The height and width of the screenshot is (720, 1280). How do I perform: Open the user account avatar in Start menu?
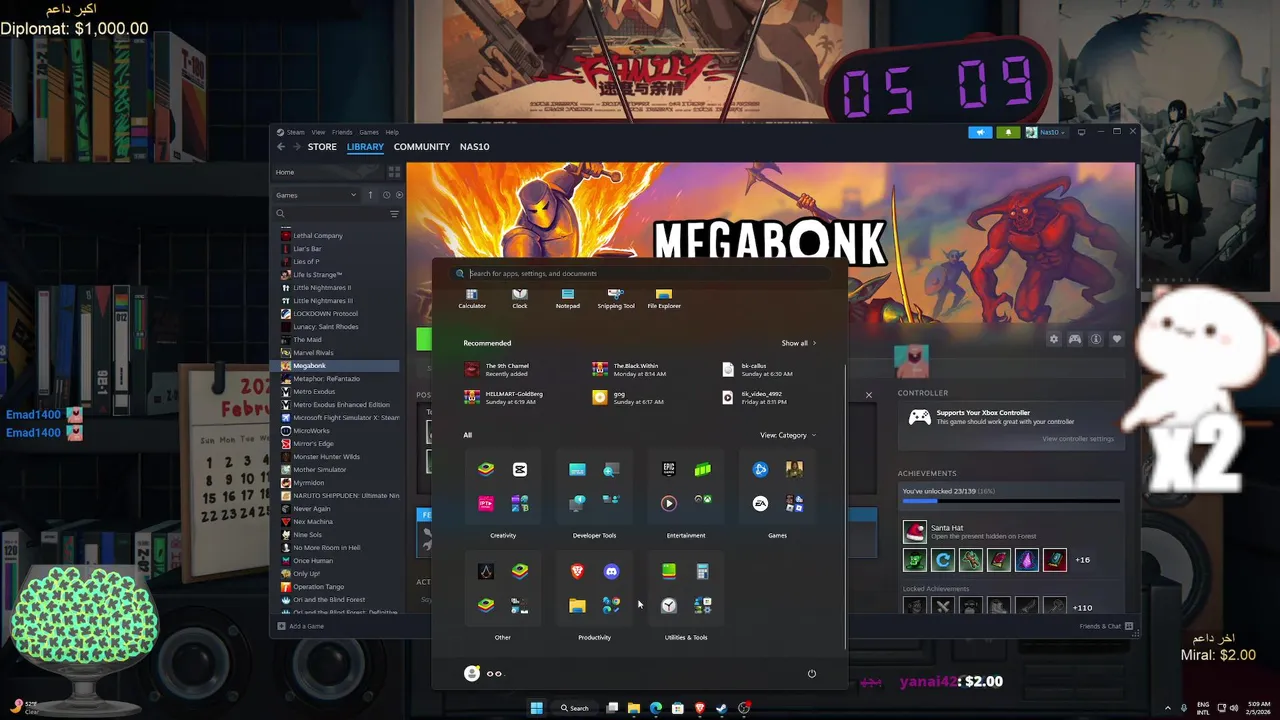click(x=472, y=673)
